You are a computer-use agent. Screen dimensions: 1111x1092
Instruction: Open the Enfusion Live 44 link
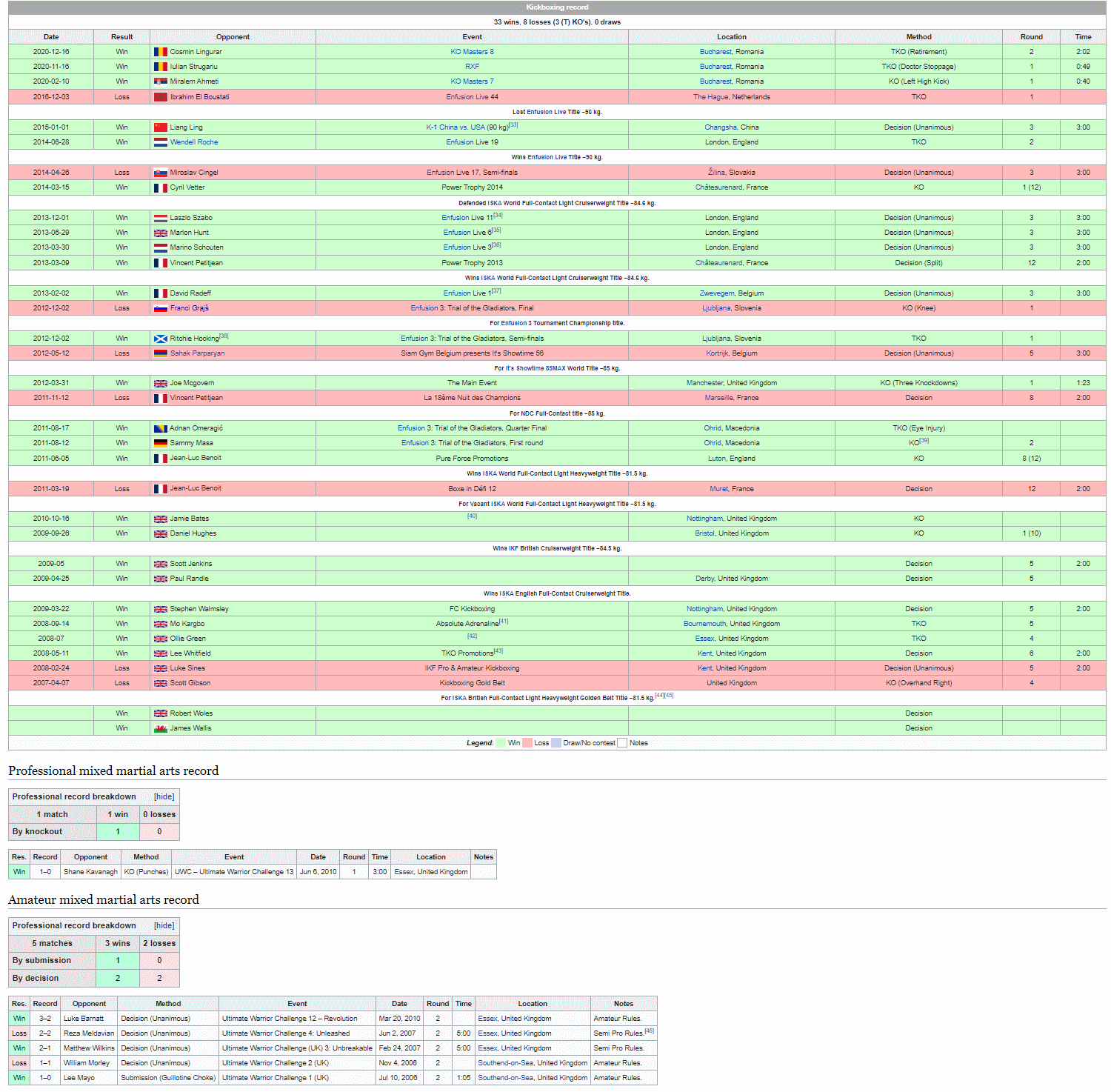click(x=472, y=97)
